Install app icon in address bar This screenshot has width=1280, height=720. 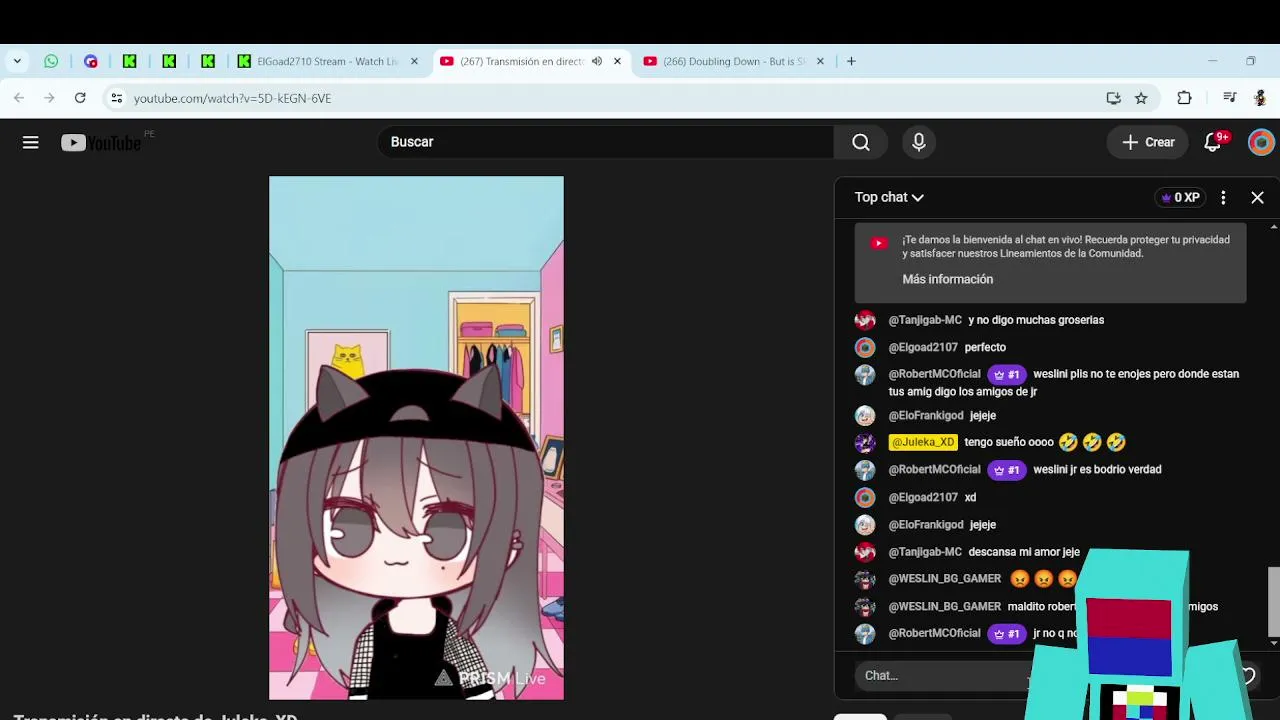coord(1113,98)
